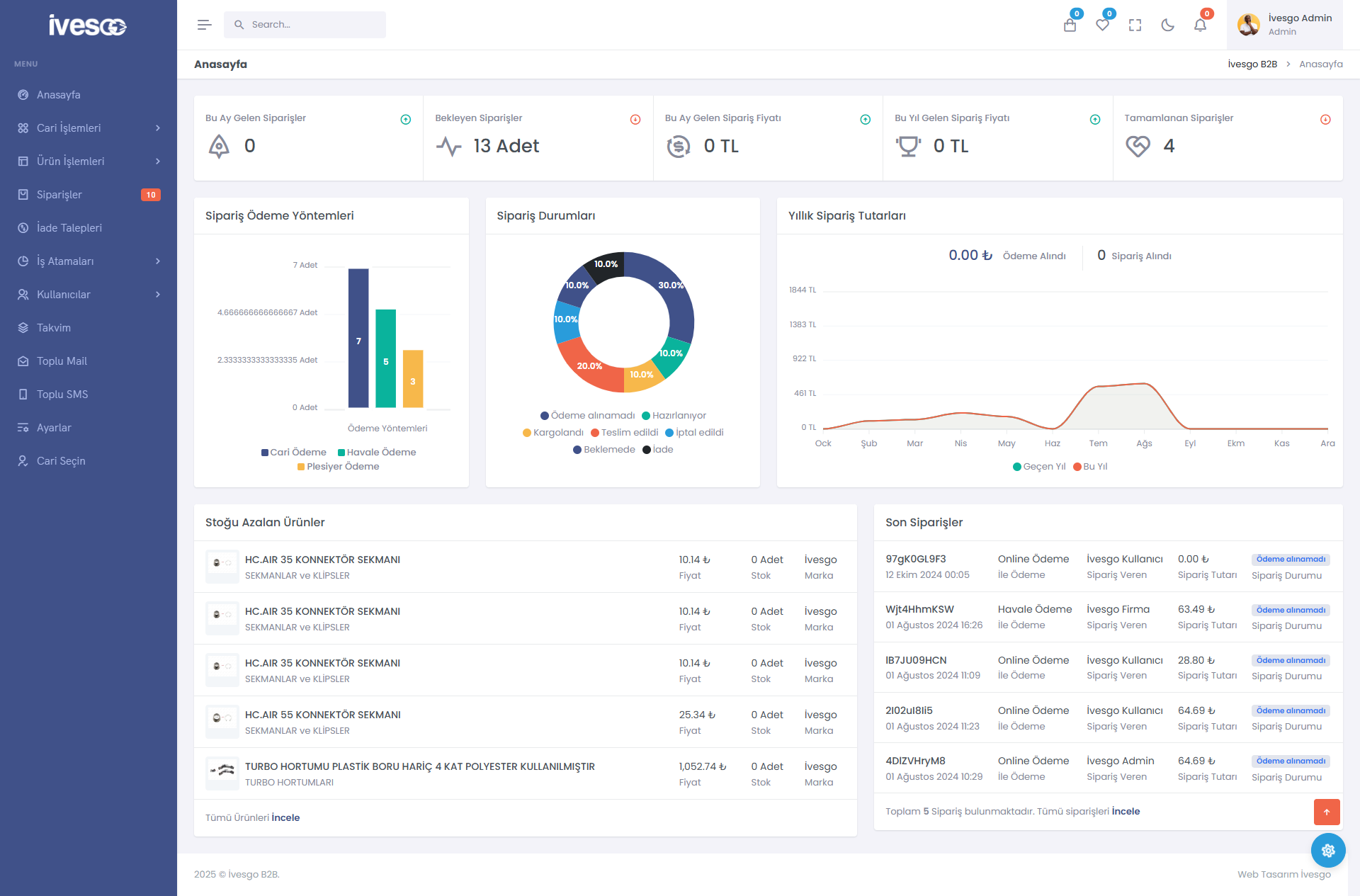The height and width of the screenshot is (896, 1360).
Task: Switch to dark mode via moon icon
Action: 1167,25
